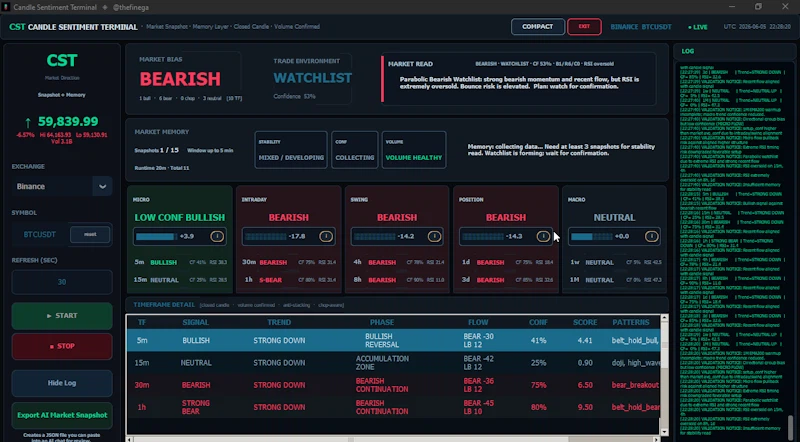
Task: Click the log panel scrollbar thumb
Action: tap(791, 427)
